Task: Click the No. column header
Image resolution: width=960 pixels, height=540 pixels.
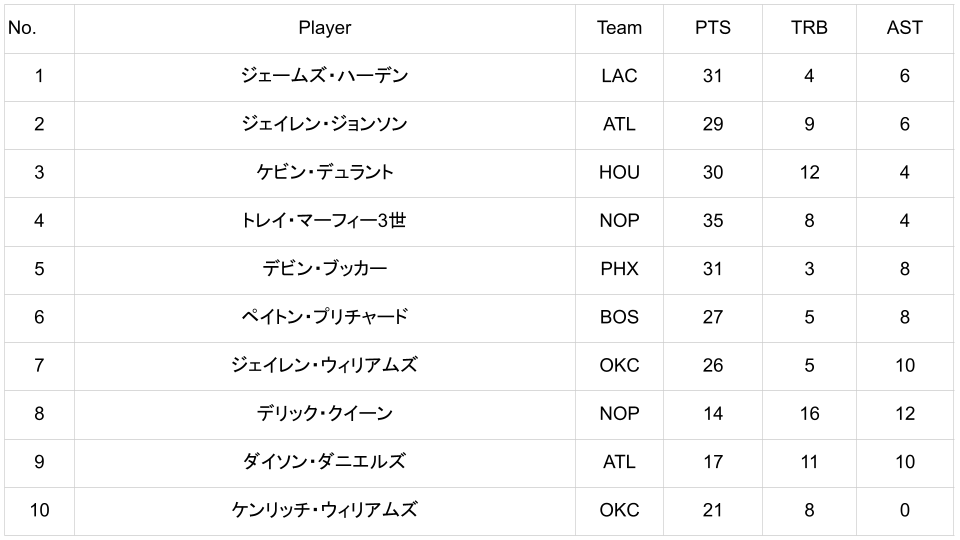Action: click(x=22, y=28)
